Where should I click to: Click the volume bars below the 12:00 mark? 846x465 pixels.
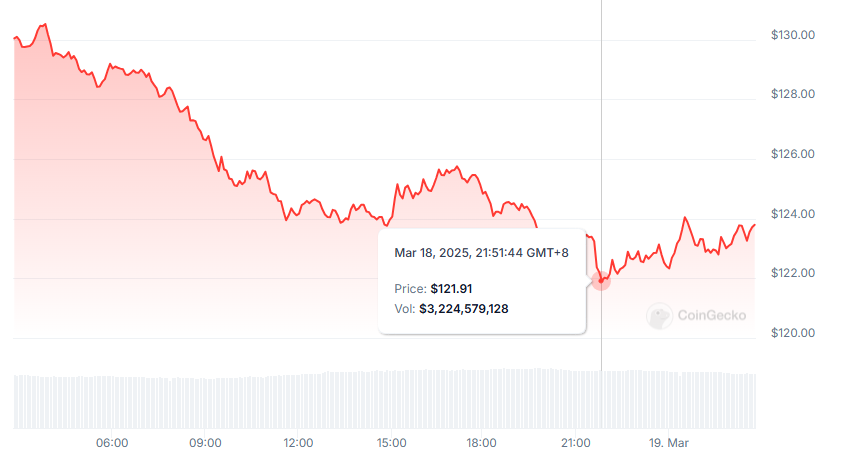298,400
